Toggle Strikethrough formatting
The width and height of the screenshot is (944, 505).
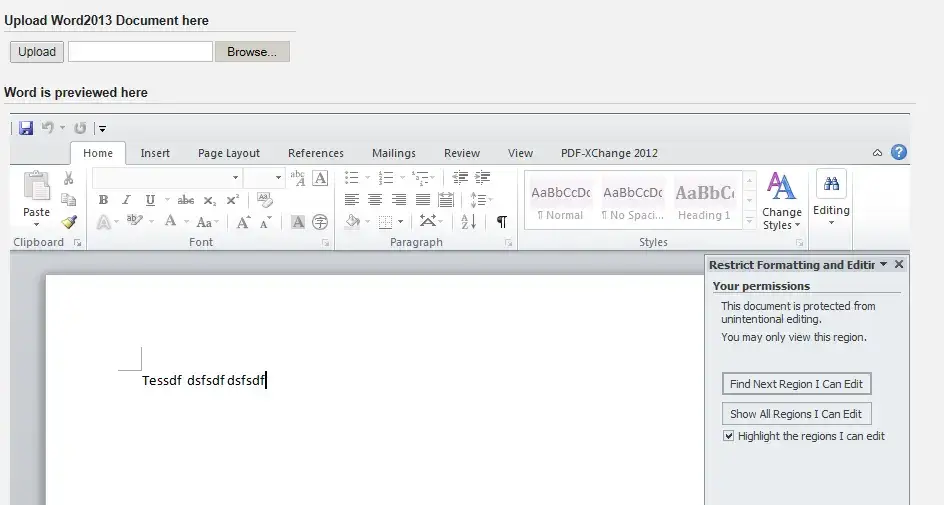[185, 200]
